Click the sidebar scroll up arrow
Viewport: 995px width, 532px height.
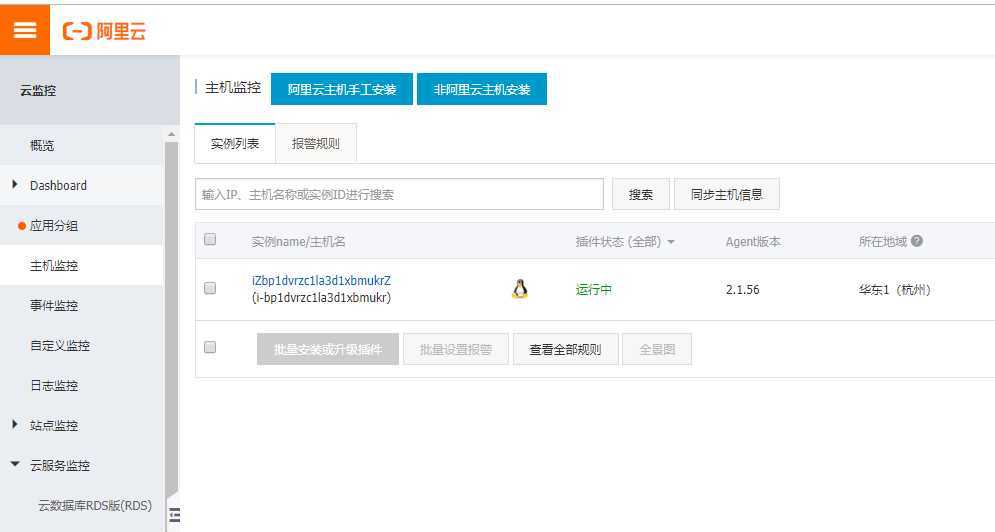pos(171,135)
